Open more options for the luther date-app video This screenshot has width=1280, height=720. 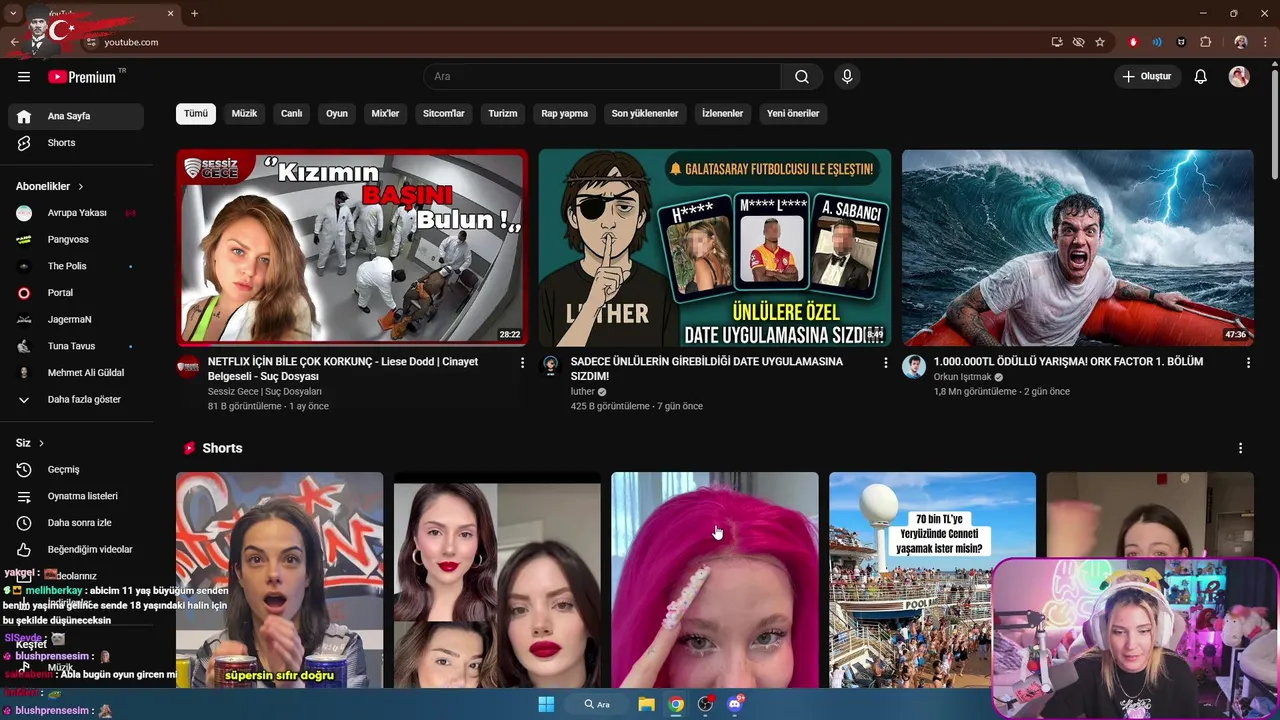point(885,363)
